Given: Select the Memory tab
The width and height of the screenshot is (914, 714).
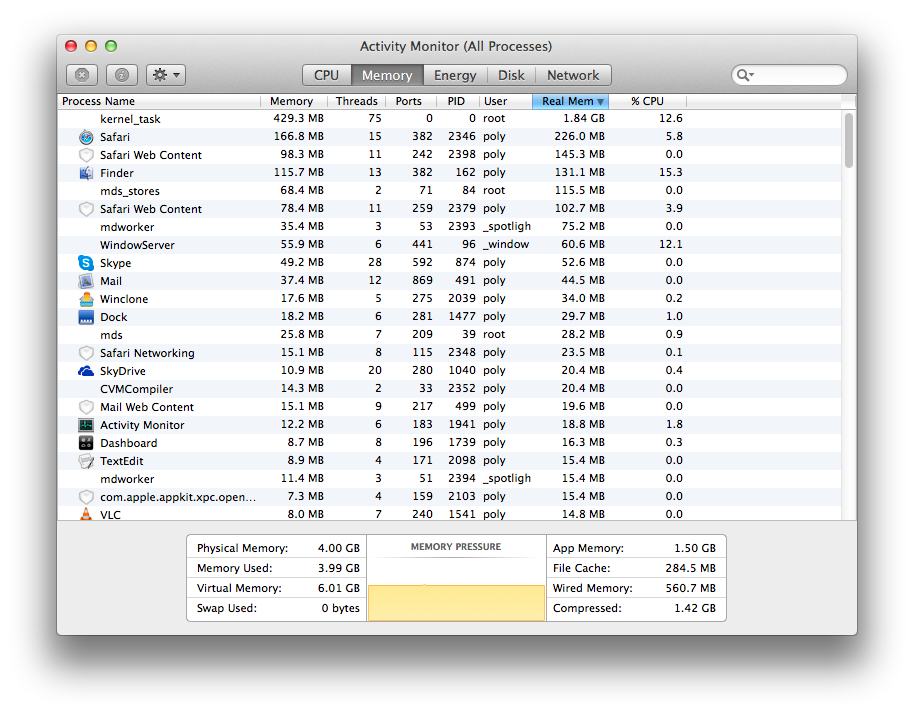Looking at the screenshot, I should [387, 75].
